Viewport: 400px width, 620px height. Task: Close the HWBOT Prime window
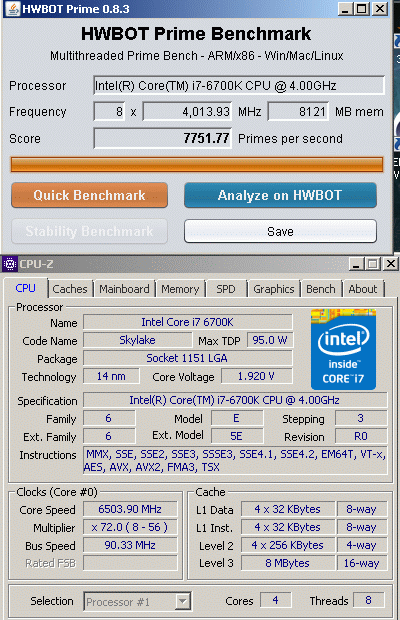coord(380,9)
